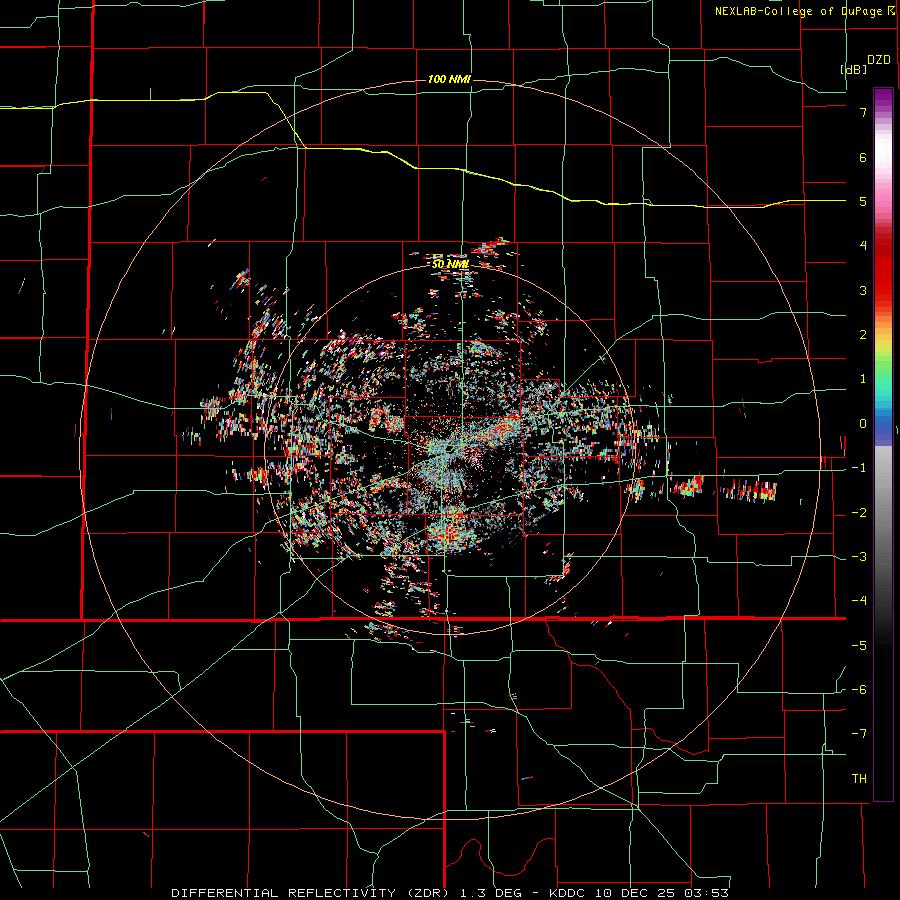Click the KDDC 10 DEC 25 03:53 timestamp
The height and width of the screenshot is (900, 900).
[x=639, y=893]
